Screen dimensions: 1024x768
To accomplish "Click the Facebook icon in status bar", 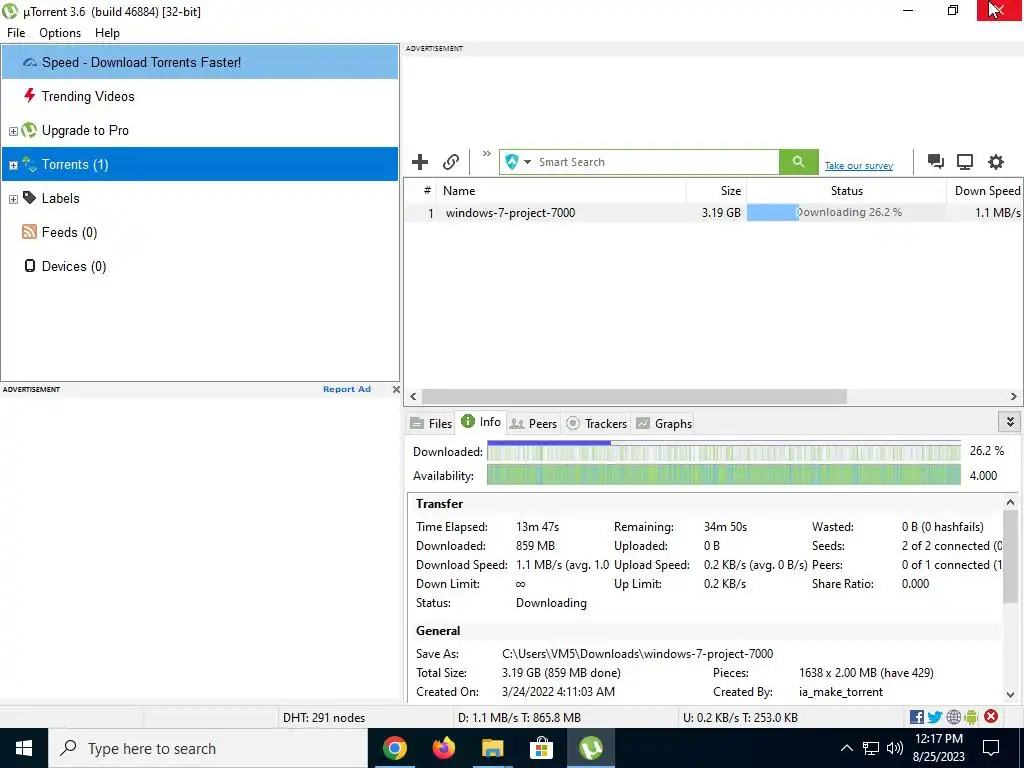I will click(x=916, y=717).
